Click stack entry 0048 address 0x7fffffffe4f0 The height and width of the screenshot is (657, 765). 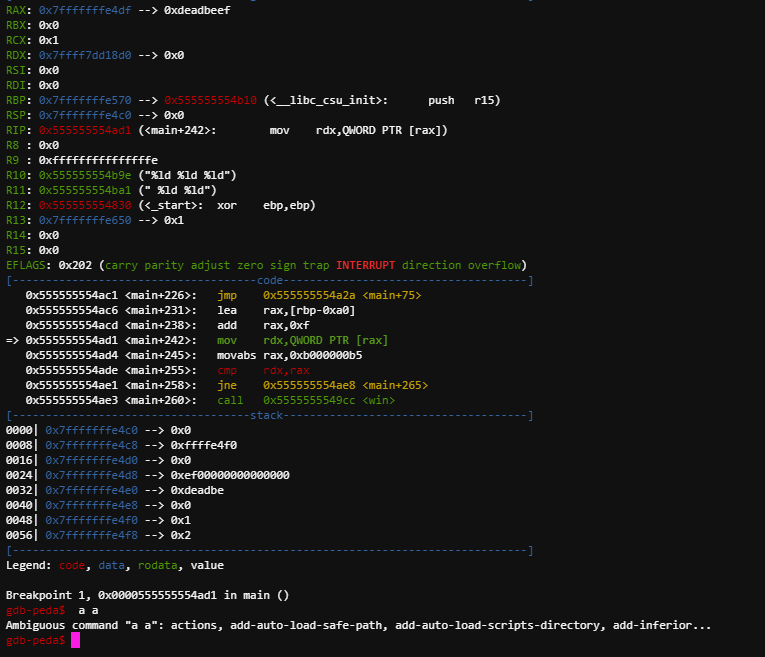click(91, 520)
